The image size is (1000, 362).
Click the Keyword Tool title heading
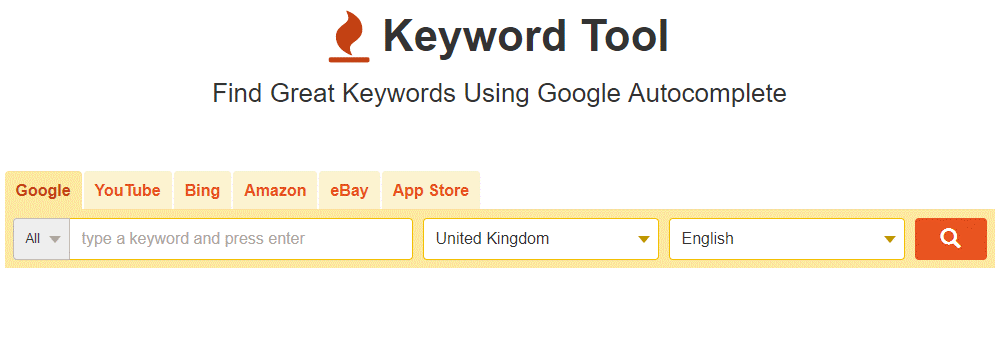(x=526, y=36)
